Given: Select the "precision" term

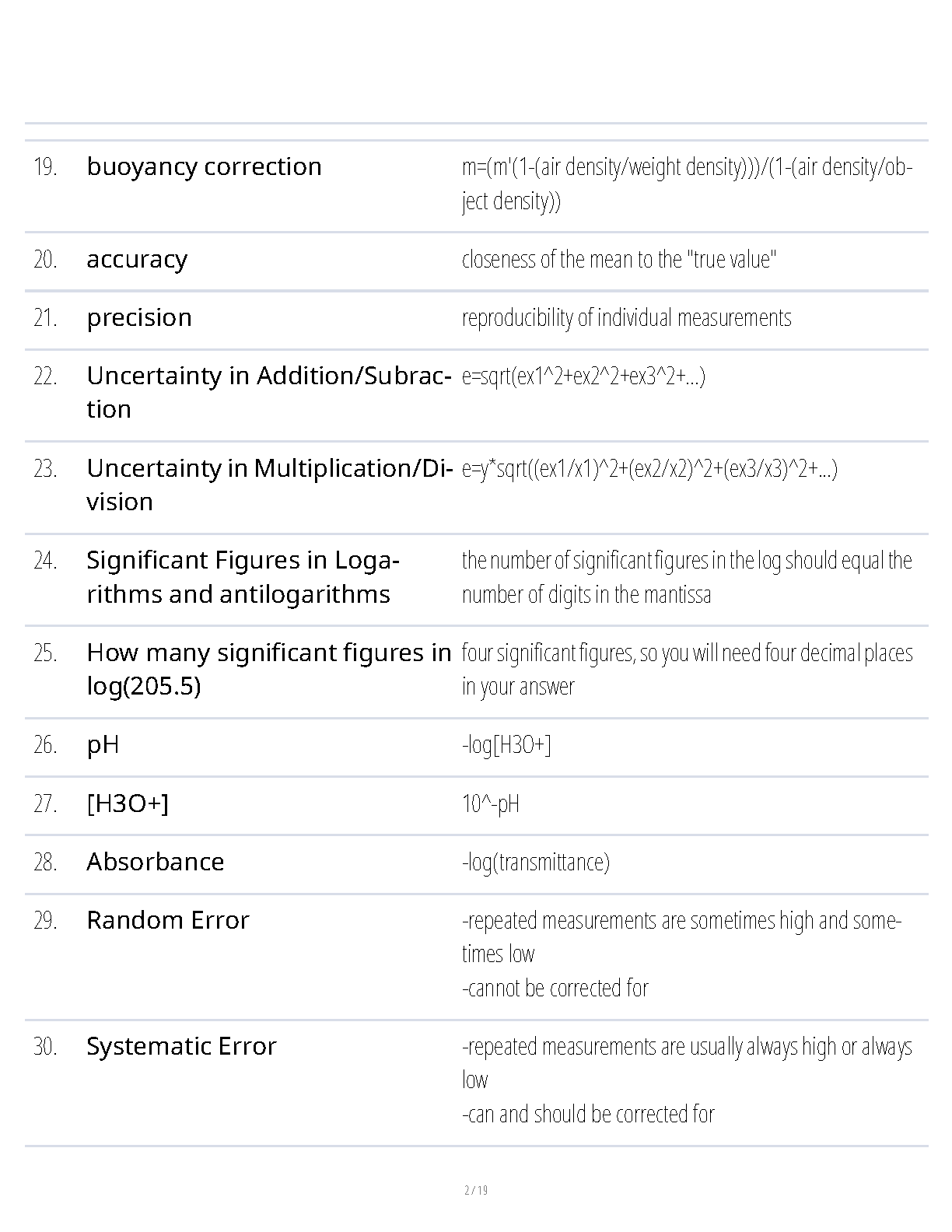Looking at the screenshot, I should click(x=139, y=317).
